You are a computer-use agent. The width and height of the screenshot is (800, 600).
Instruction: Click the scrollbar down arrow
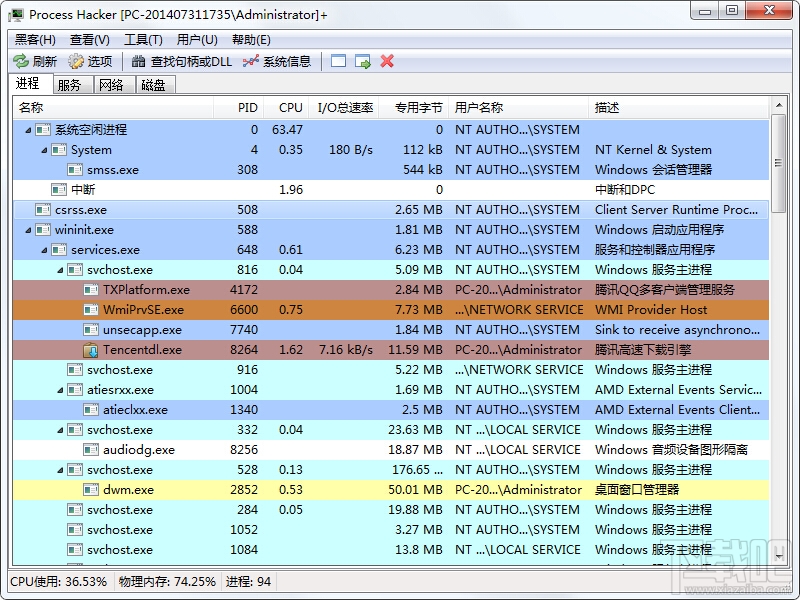click(778, 556)
